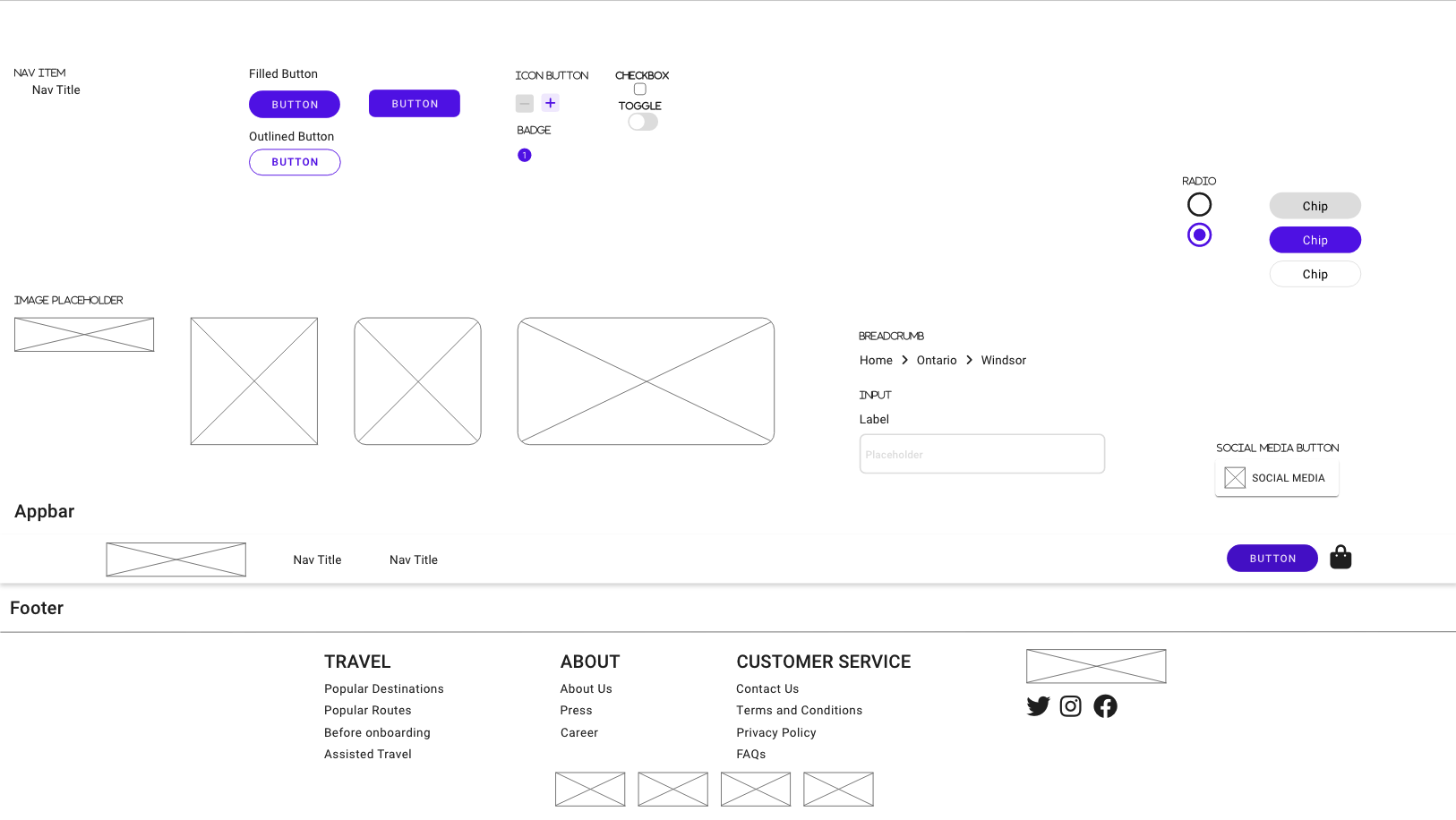Click the Social Media button image icon

click(x=1235, y=478)
